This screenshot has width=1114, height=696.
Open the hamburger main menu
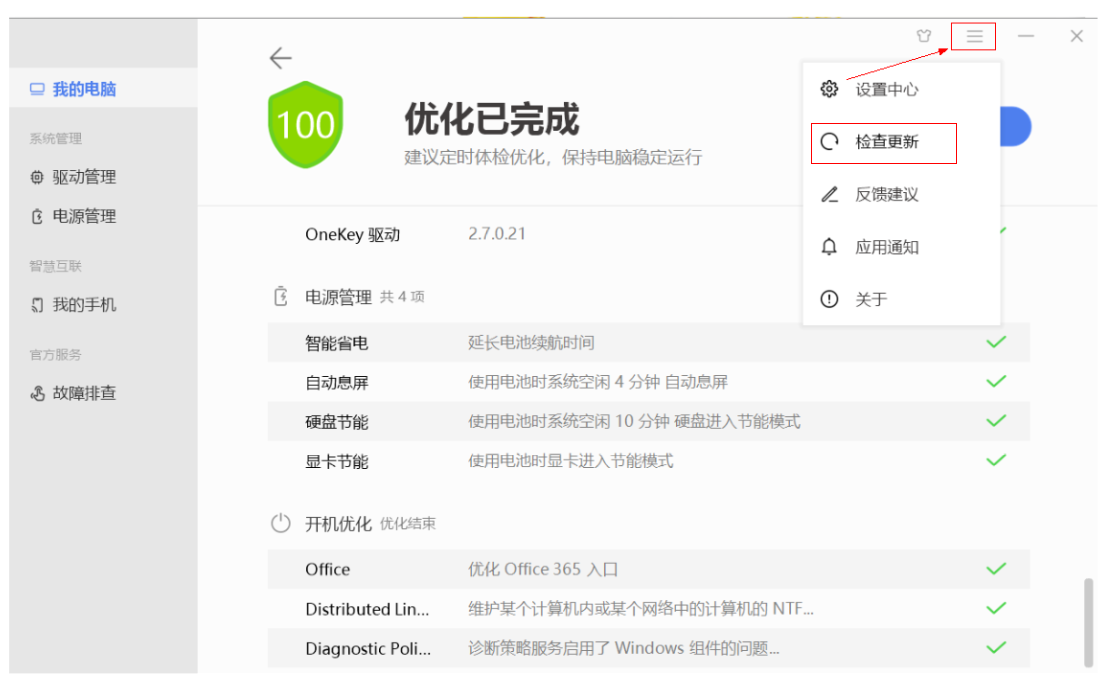tap(974, 36)
